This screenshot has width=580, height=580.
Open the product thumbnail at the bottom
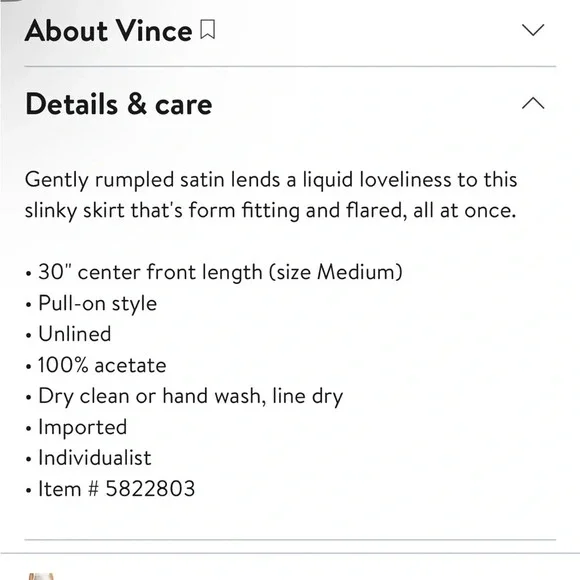point(41,576)
